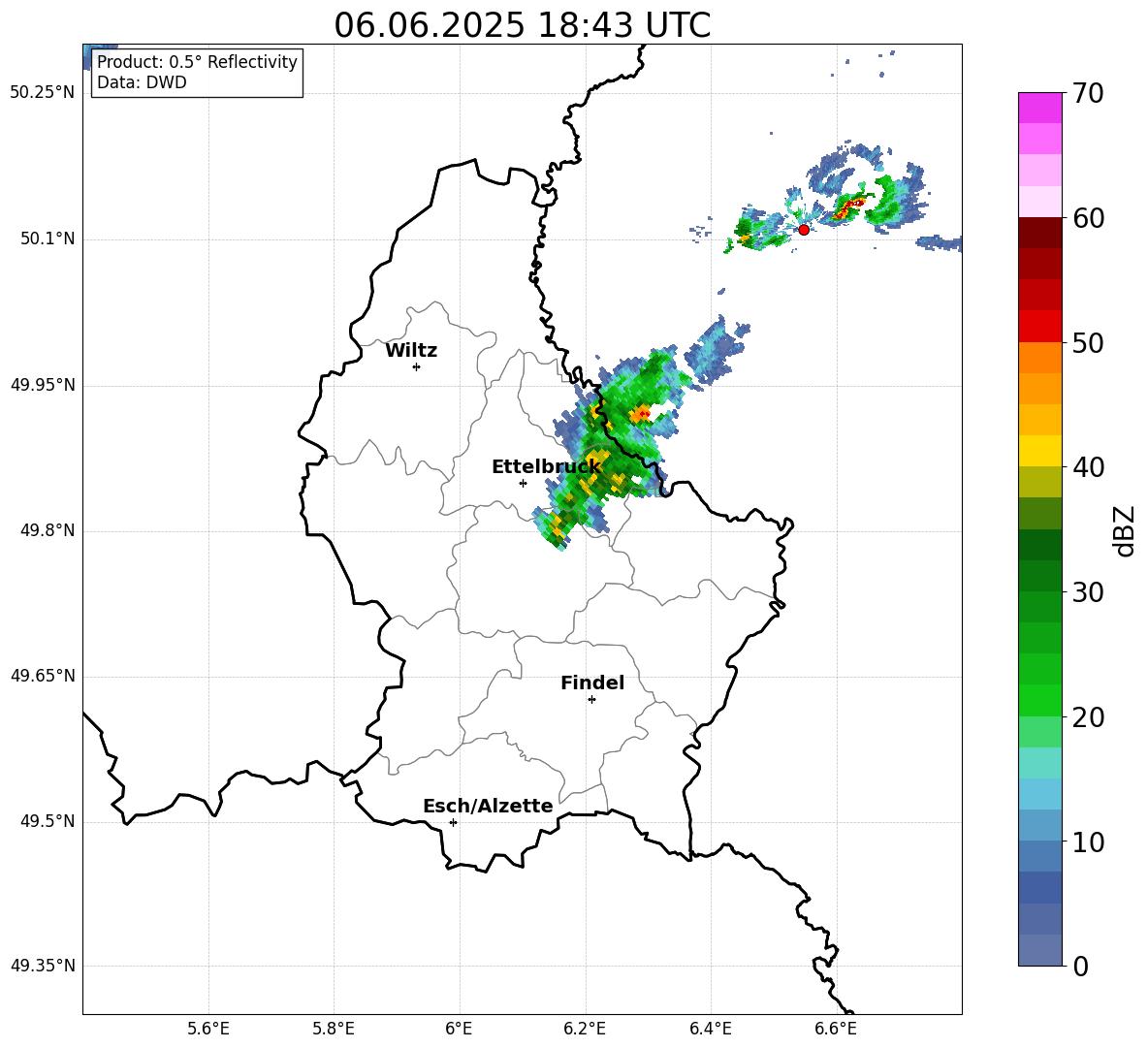This screenshot has height=1048, width=1148.
Task: Click the colorbar tick label 30
Action: click(x=1089, y=592)
